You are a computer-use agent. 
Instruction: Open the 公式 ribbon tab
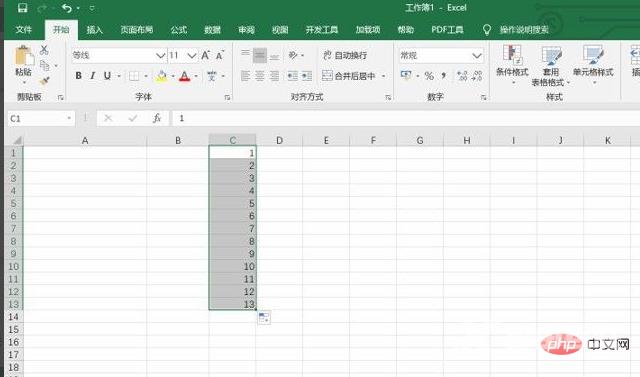click(x=178, y=30)
